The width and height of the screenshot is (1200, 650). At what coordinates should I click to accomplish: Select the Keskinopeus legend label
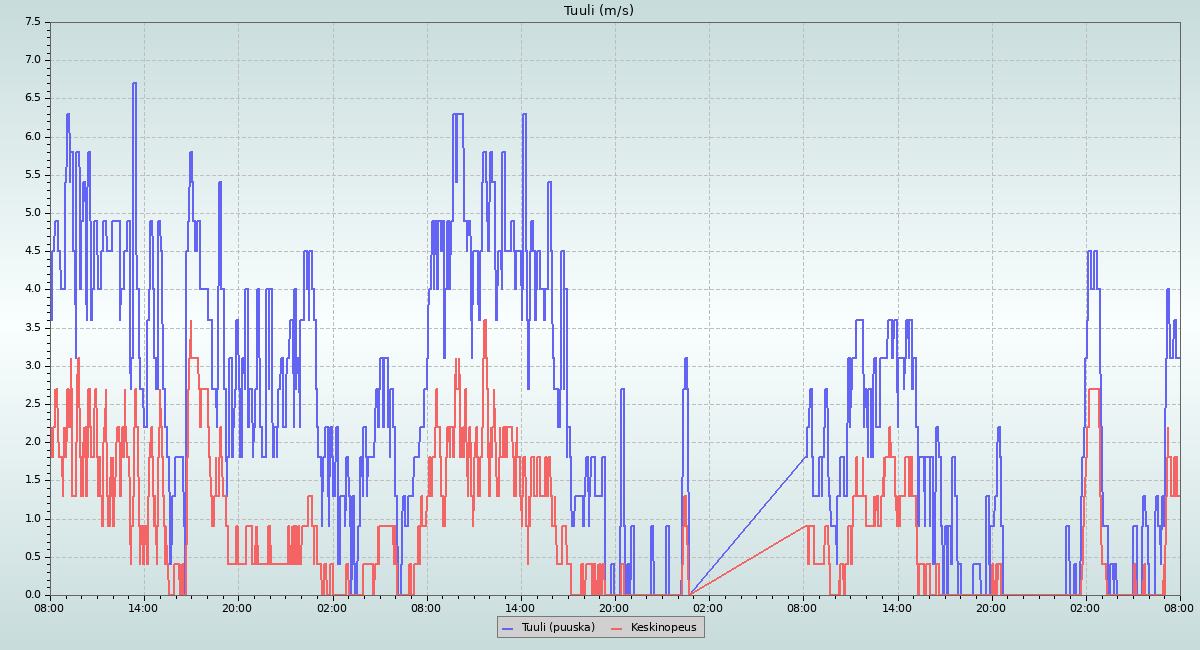click(663, 628)
